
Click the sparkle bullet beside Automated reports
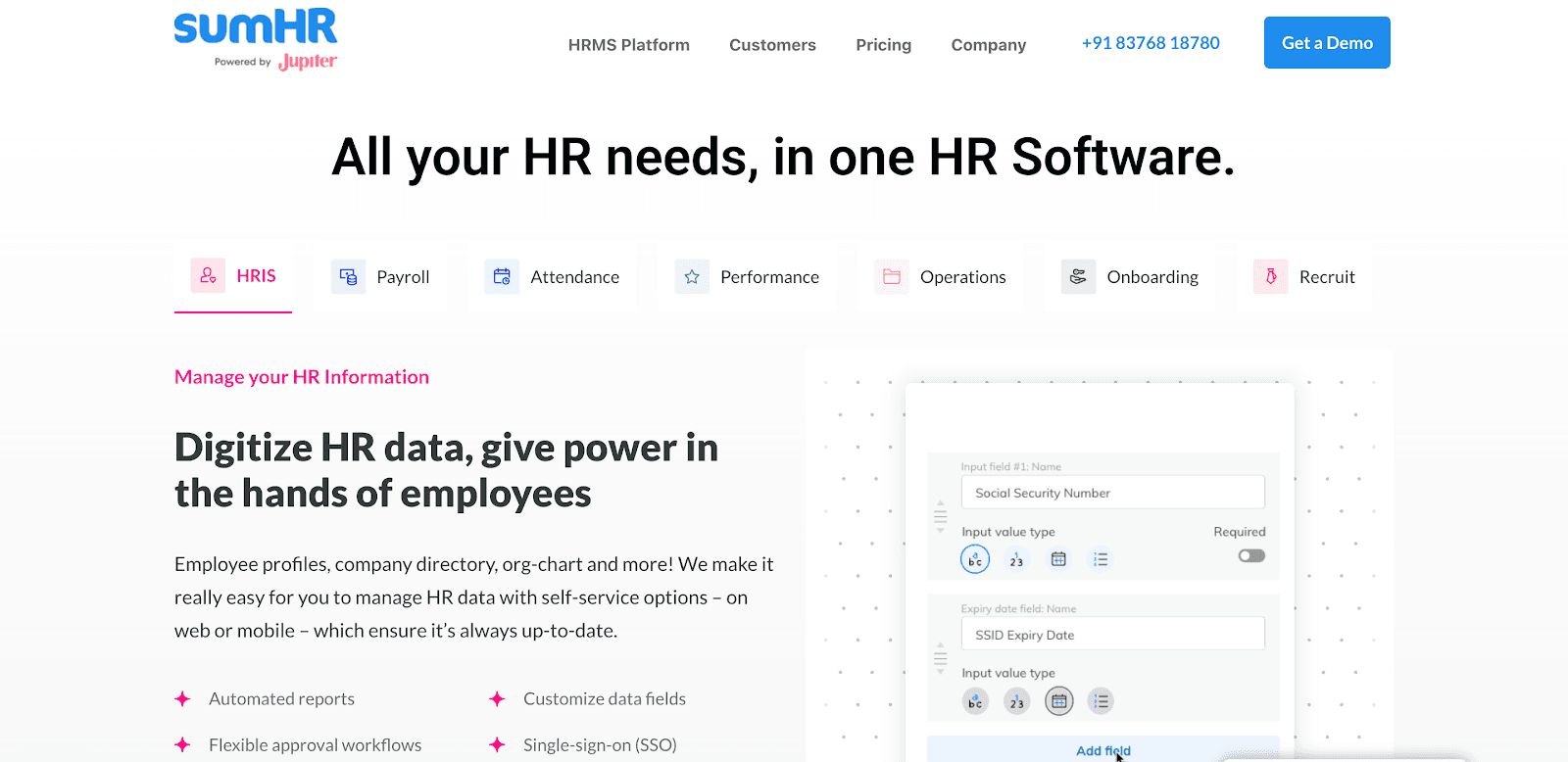[x=182, y=698]
